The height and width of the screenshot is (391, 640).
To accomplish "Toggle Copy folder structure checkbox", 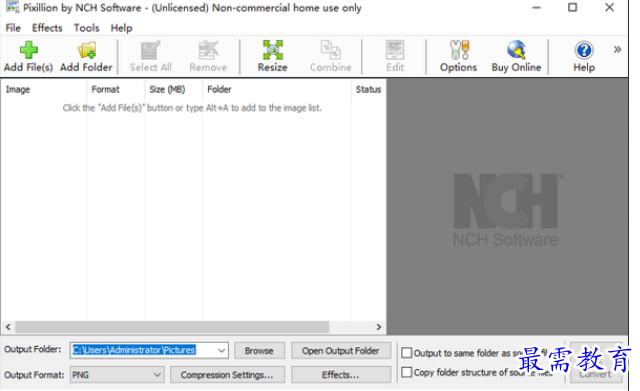I will [407, 372].
